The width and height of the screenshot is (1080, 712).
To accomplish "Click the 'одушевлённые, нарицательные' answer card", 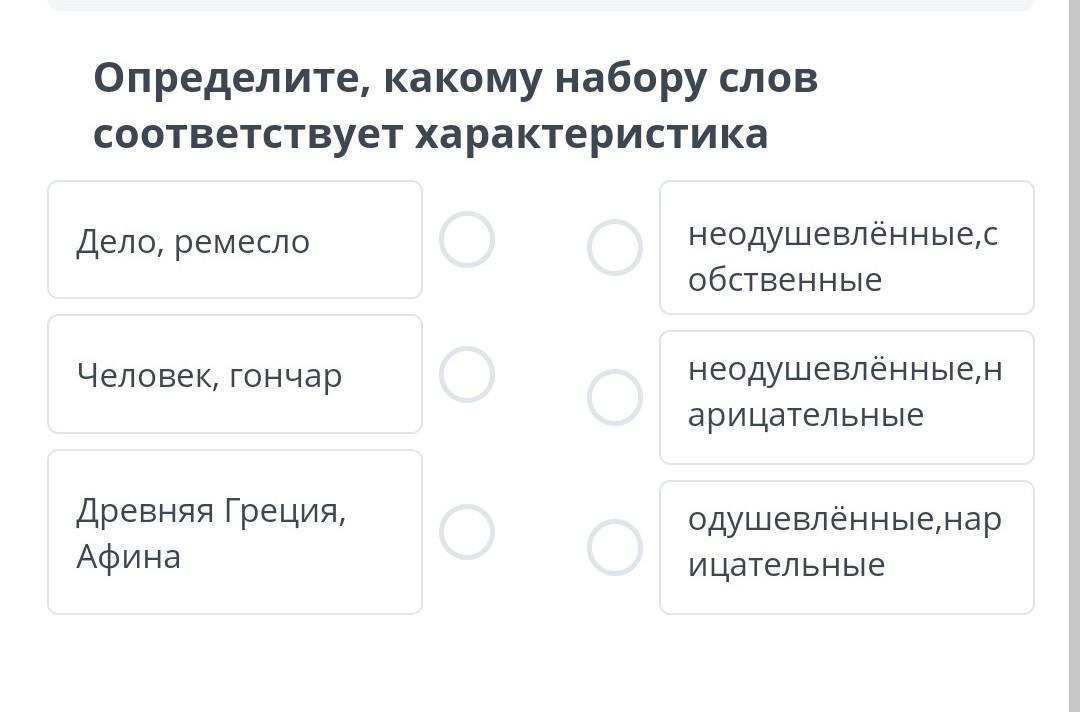I will [846, 548].
